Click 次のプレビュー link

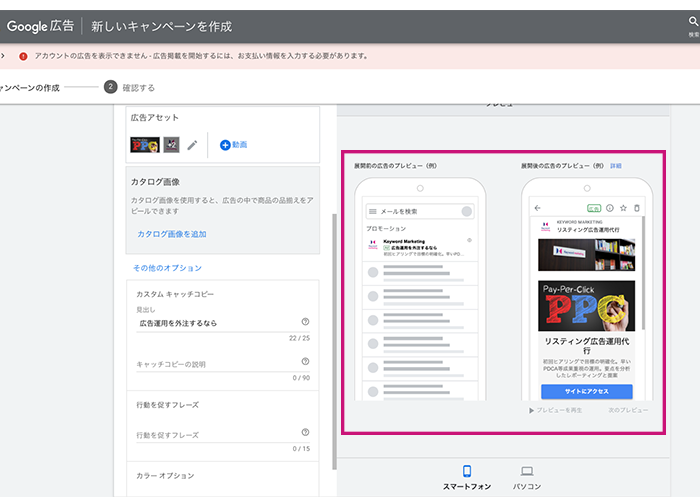point(628,410)
